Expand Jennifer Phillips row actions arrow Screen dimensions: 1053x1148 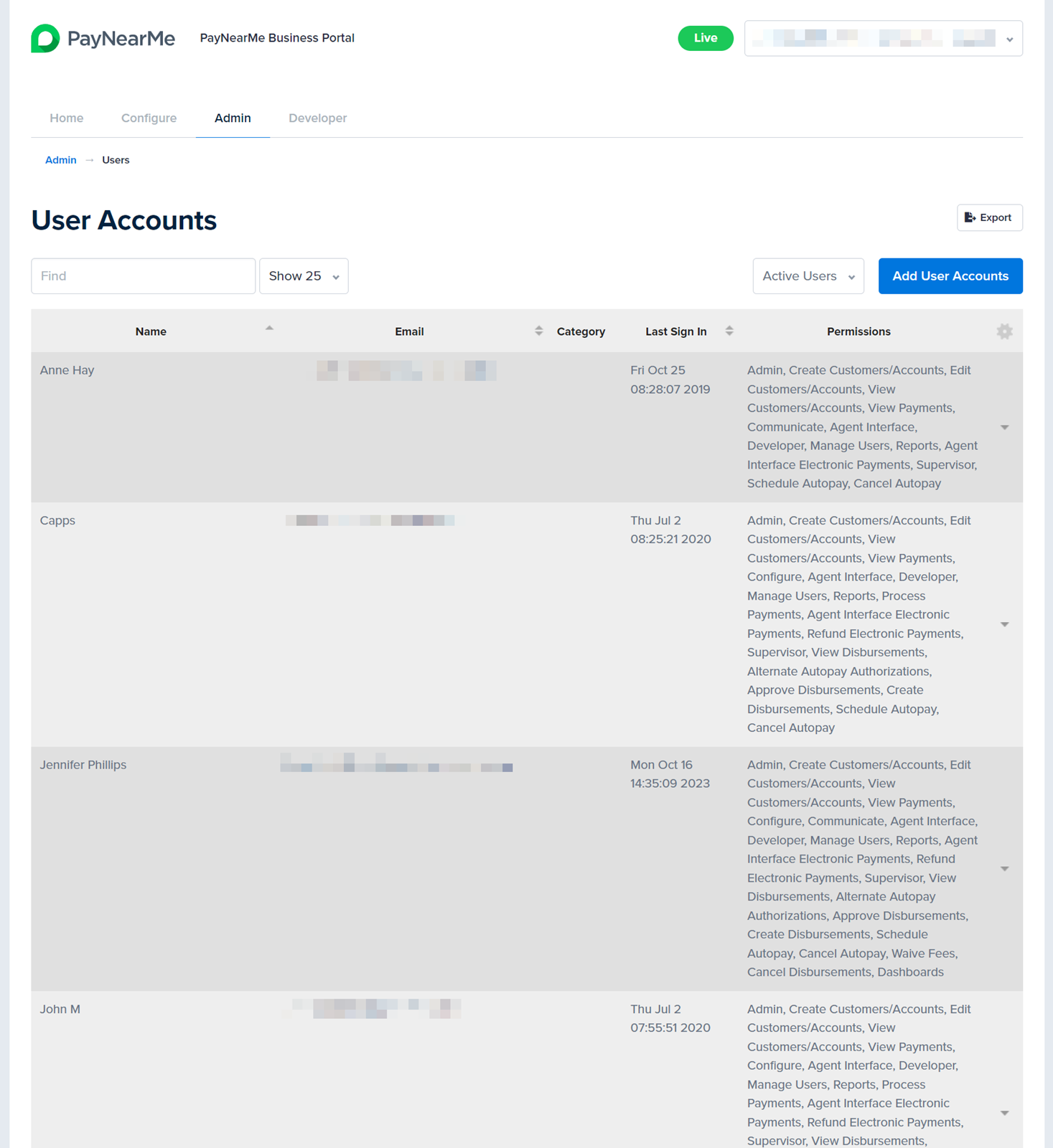click(x=1005, y=869)
